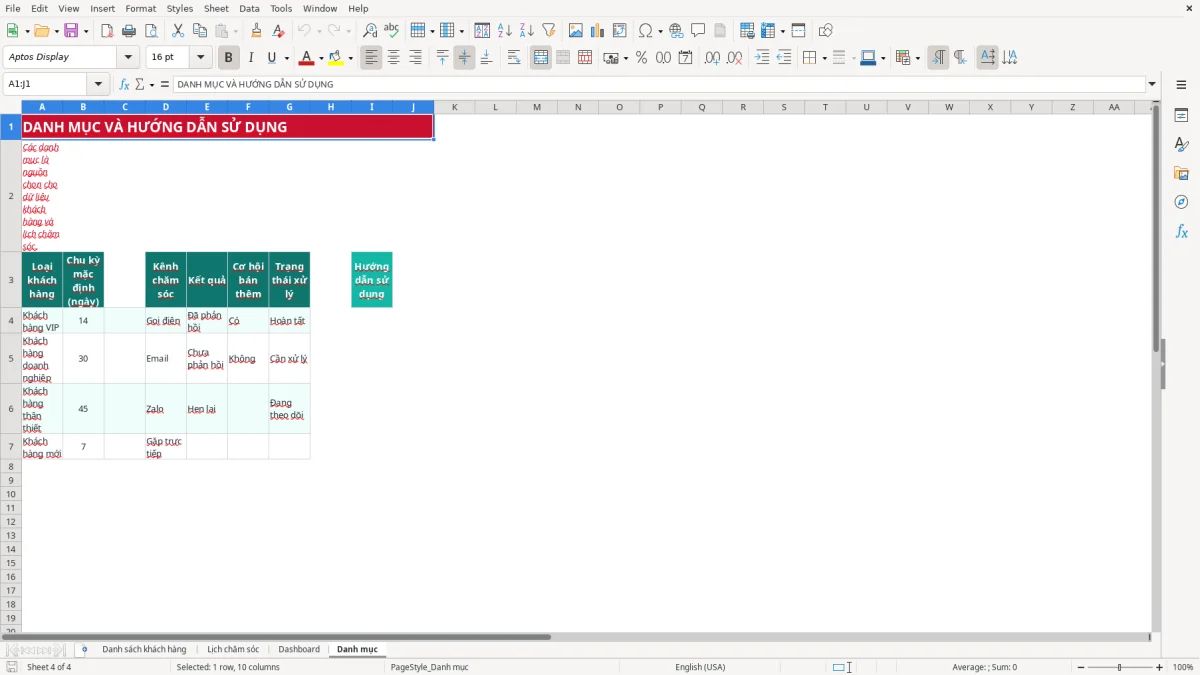Image resolution: width=1200 pixels, height=675 pixels.
Task: Click the Insert Chart icon
Action: pyautogui.click(x=598, y=31)
